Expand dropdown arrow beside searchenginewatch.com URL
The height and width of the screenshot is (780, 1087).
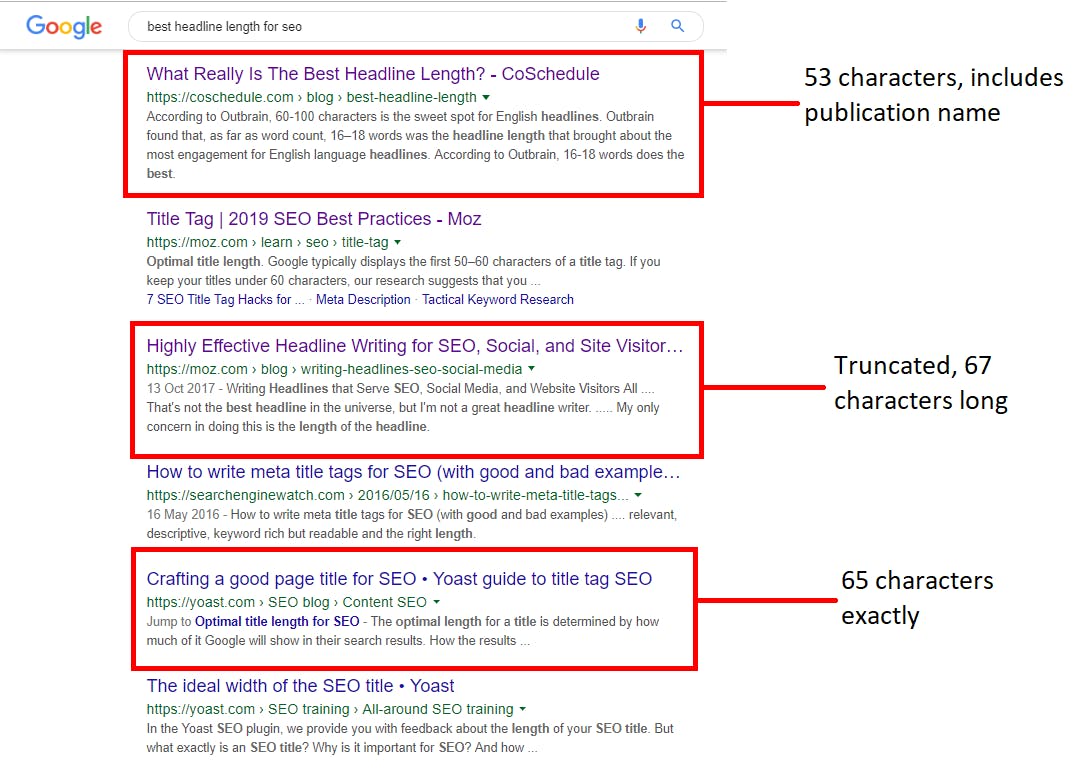click(x=638, y=496)
